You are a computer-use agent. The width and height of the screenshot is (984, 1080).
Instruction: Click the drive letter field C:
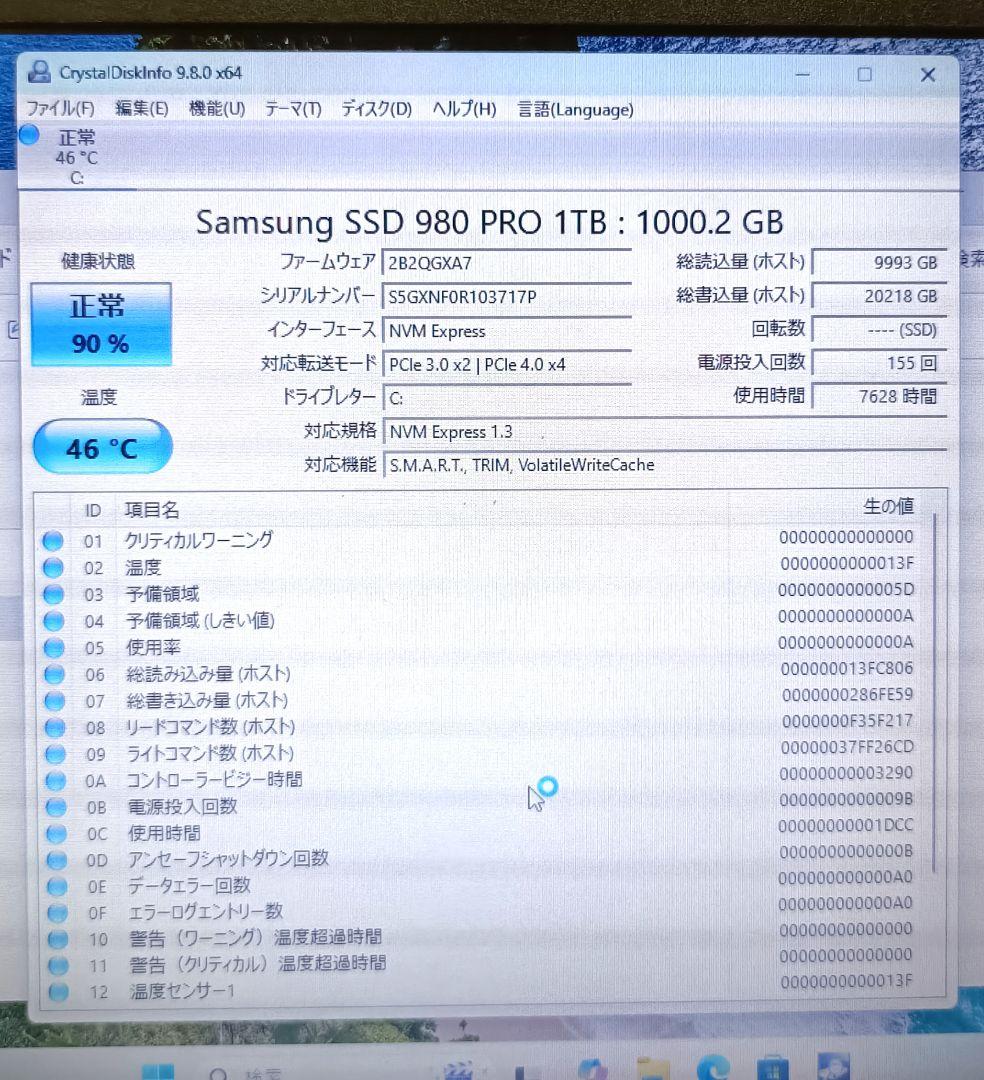[x=507, y=398]
